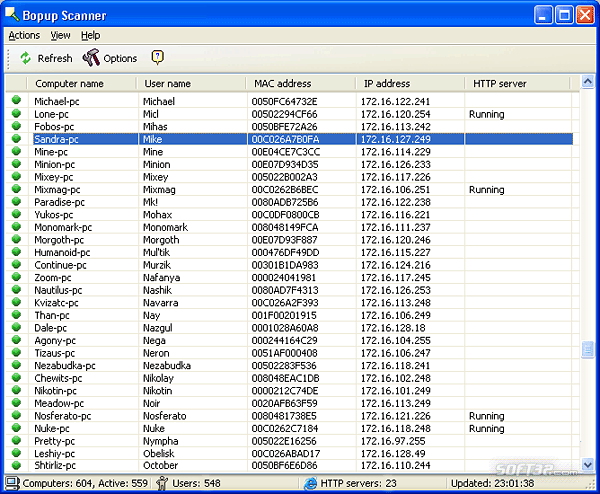Viewport: 600px width, 494px height.
Task: Click green status dot for Mixey-pc
Action: [x=16, y=176]
